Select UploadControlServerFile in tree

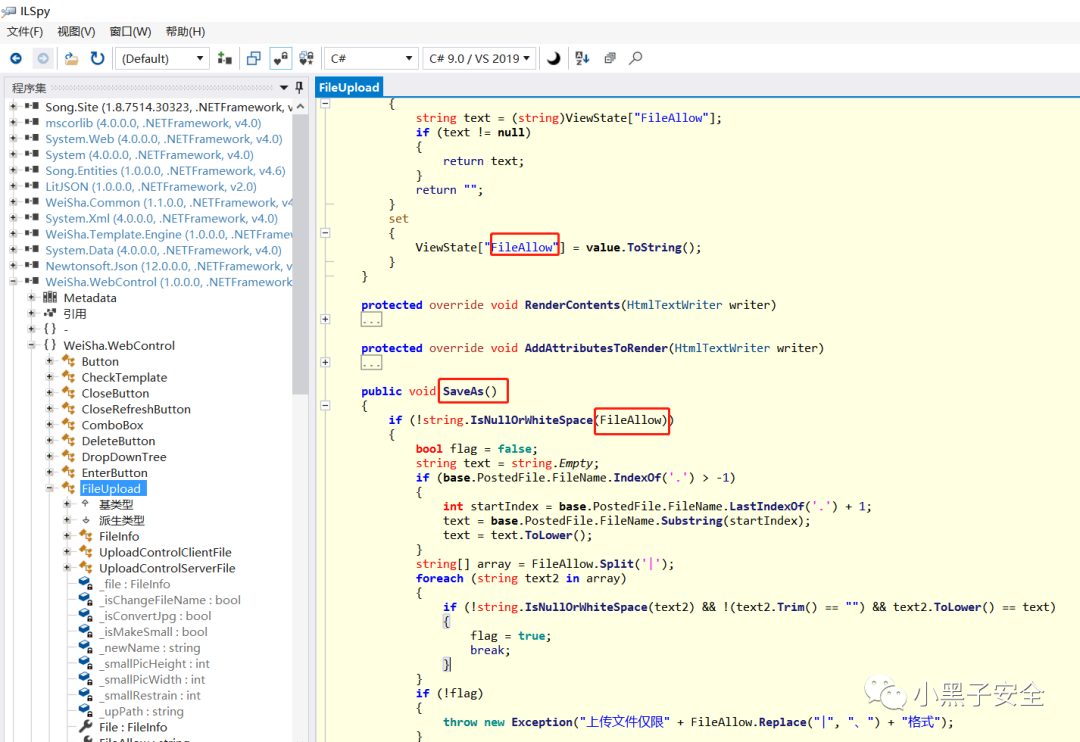pyautogui.click(x=167, y=568)
